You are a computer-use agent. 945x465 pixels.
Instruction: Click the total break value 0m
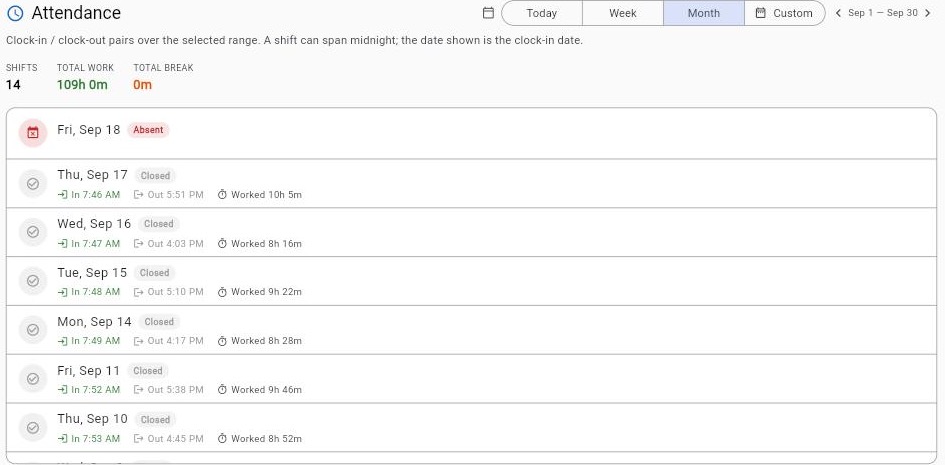142,85
